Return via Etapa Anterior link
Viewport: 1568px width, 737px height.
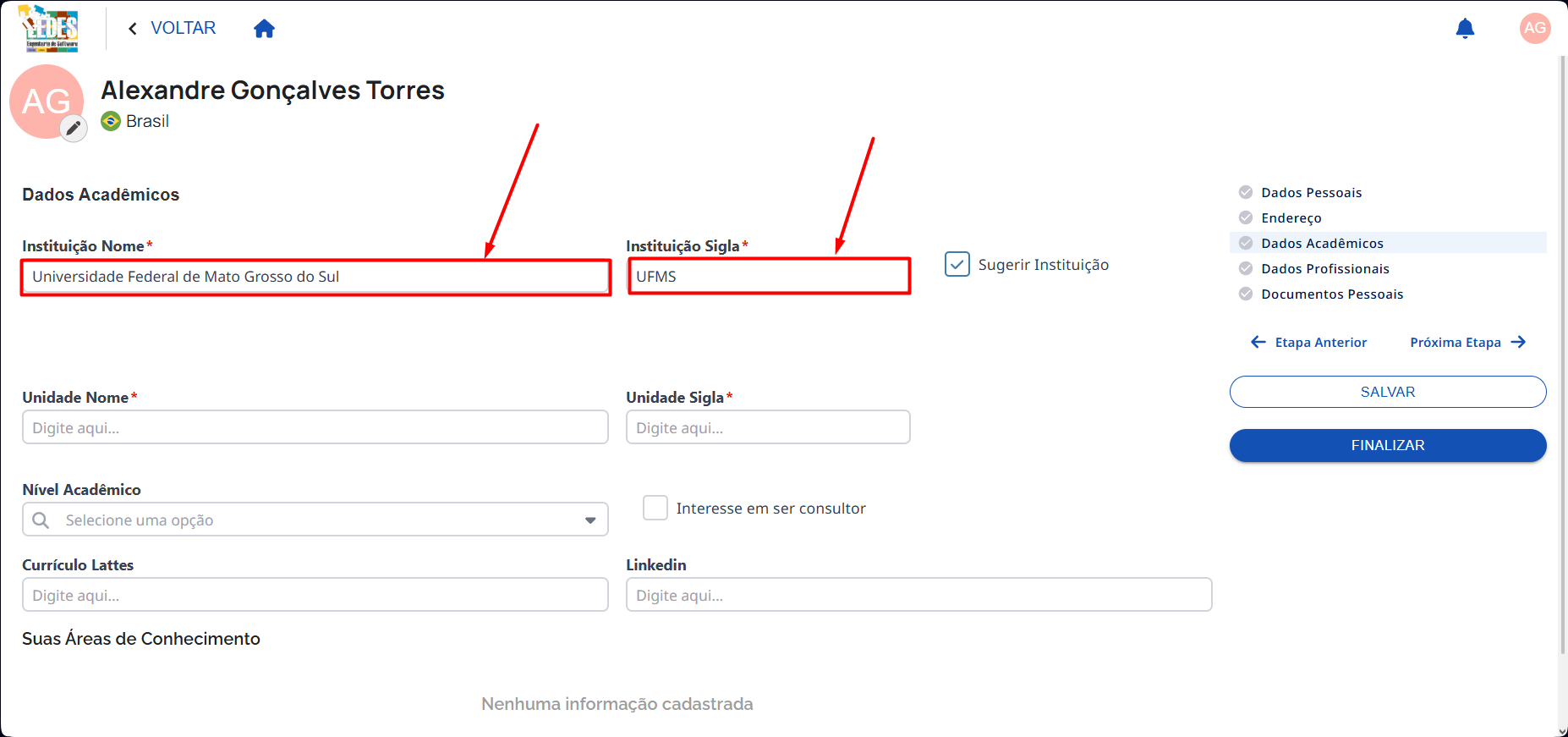pos(1308,342)
